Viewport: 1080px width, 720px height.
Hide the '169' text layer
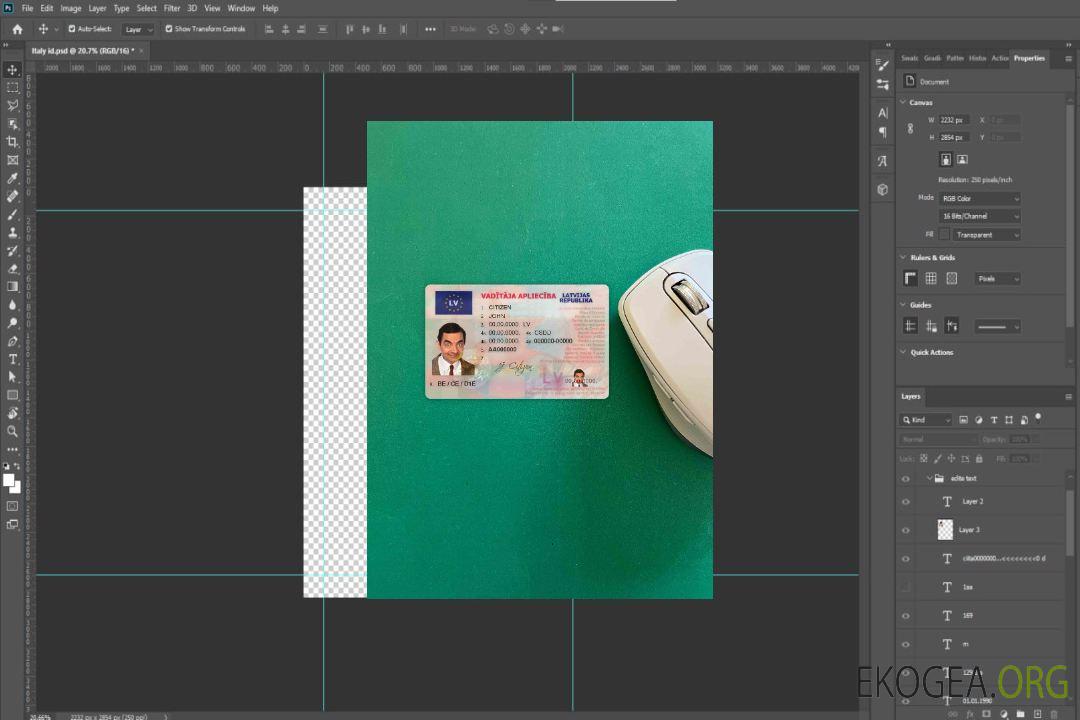tap(906, 616)
